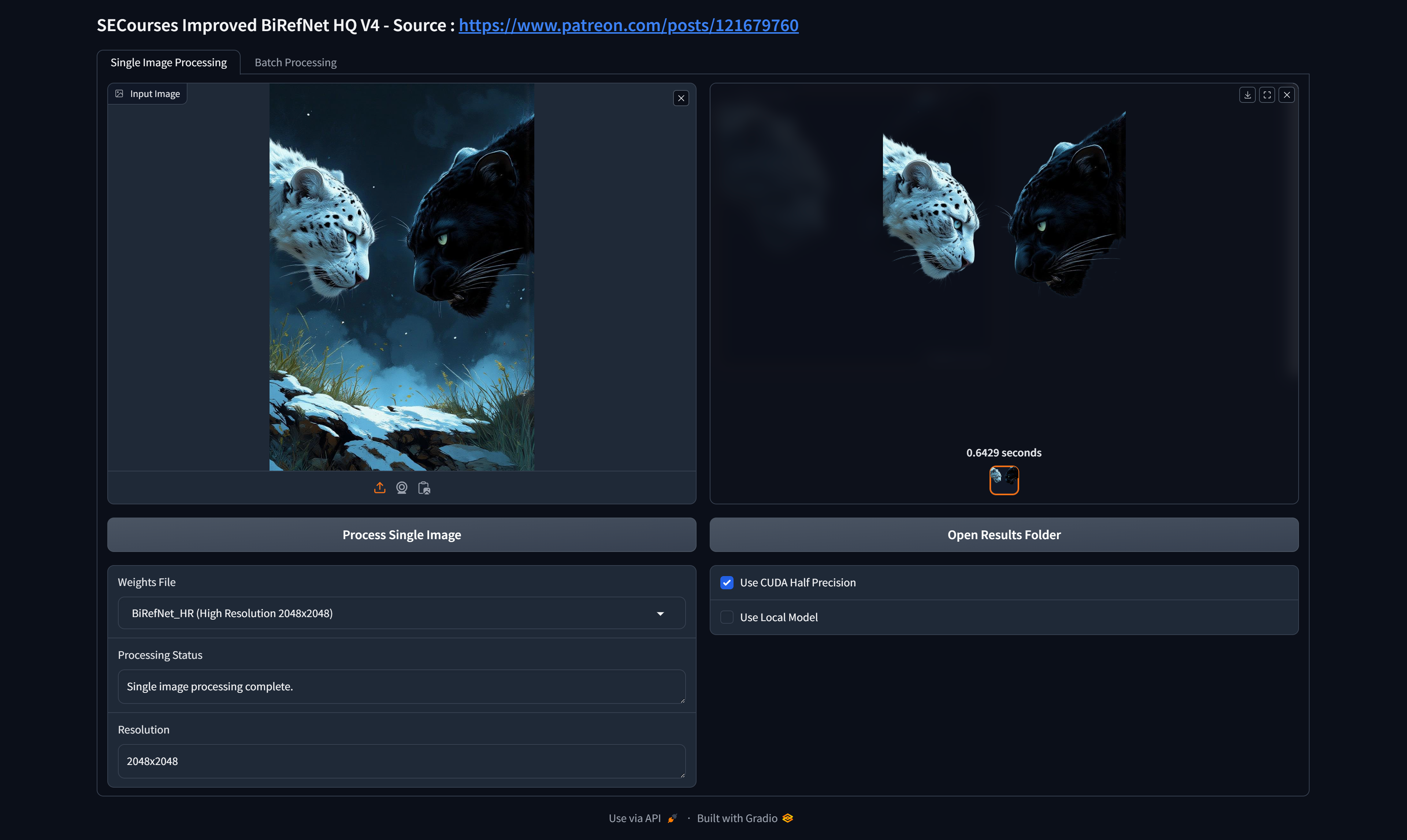This screenshot has width=1407, height=840.
Task: Click the Weights File dropdown arrow
Action: 660,613
